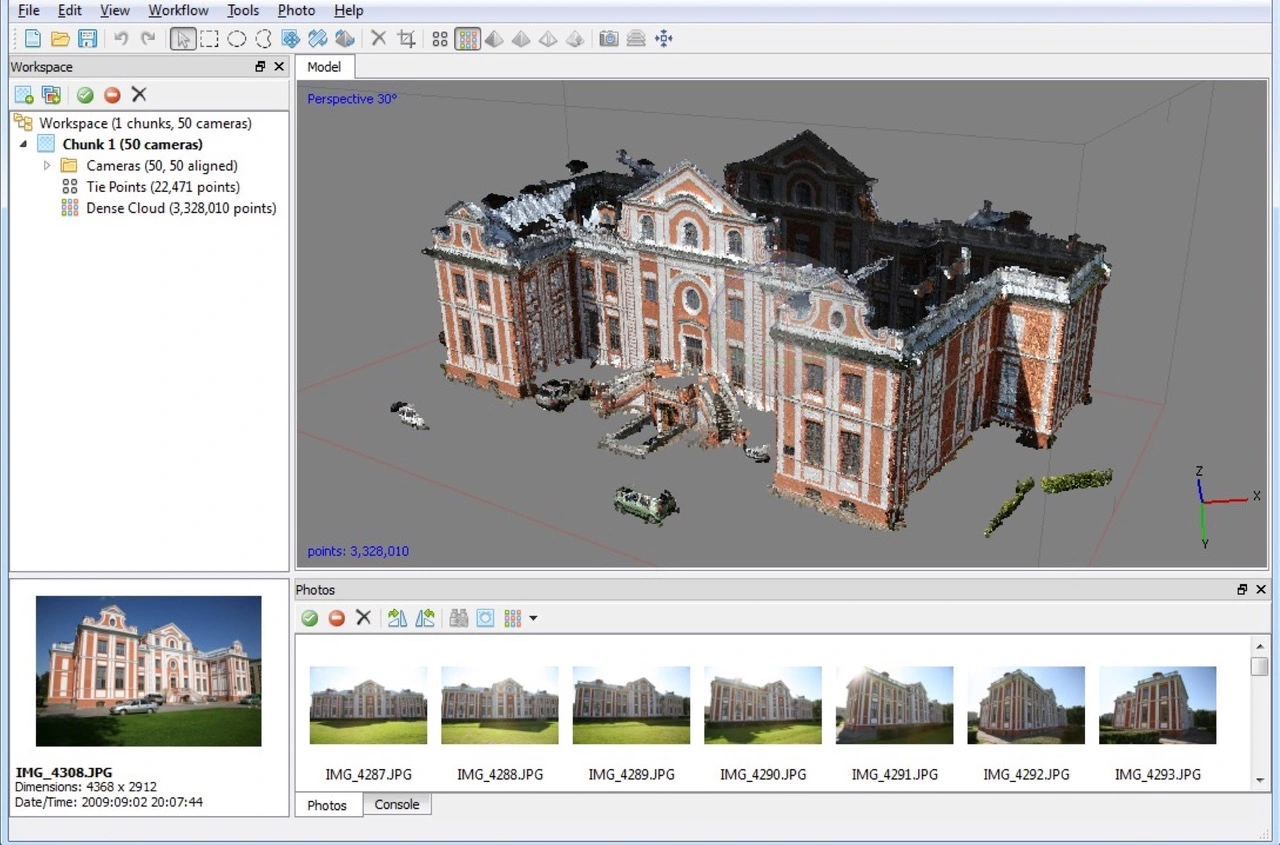This screenshot has height=845, width=1280.
Task: Reset the view with the crosshair icon
Action: [663, 39]
